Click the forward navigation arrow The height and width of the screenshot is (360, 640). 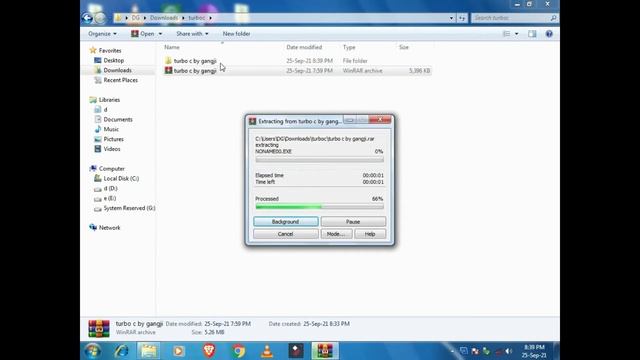tap(100, 18)
